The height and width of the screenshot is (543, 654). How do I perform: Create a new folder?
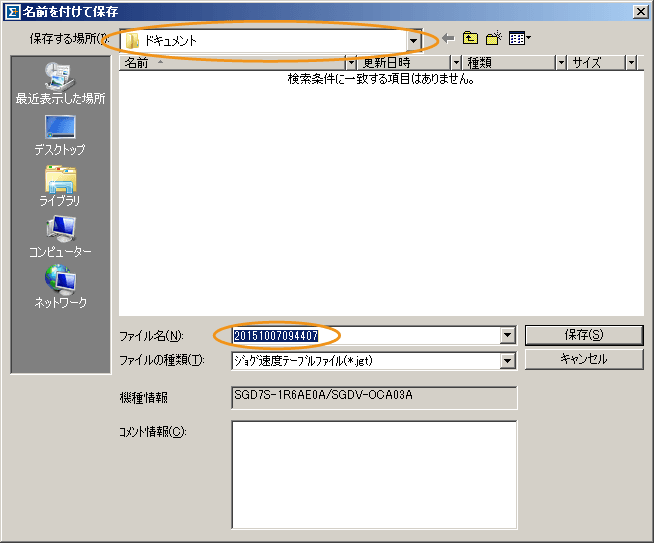coord(494,38)
